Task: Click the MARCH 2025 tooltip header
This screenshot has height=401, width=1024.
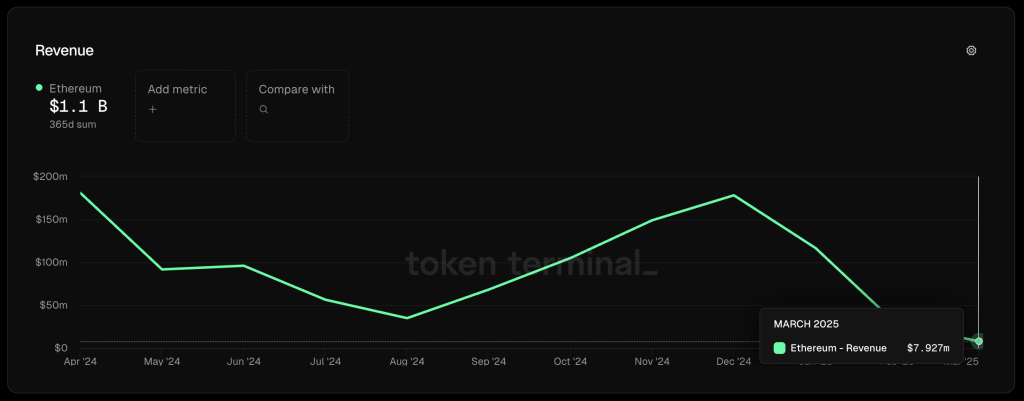Action: pyautogui.click(x=806, y=324)
